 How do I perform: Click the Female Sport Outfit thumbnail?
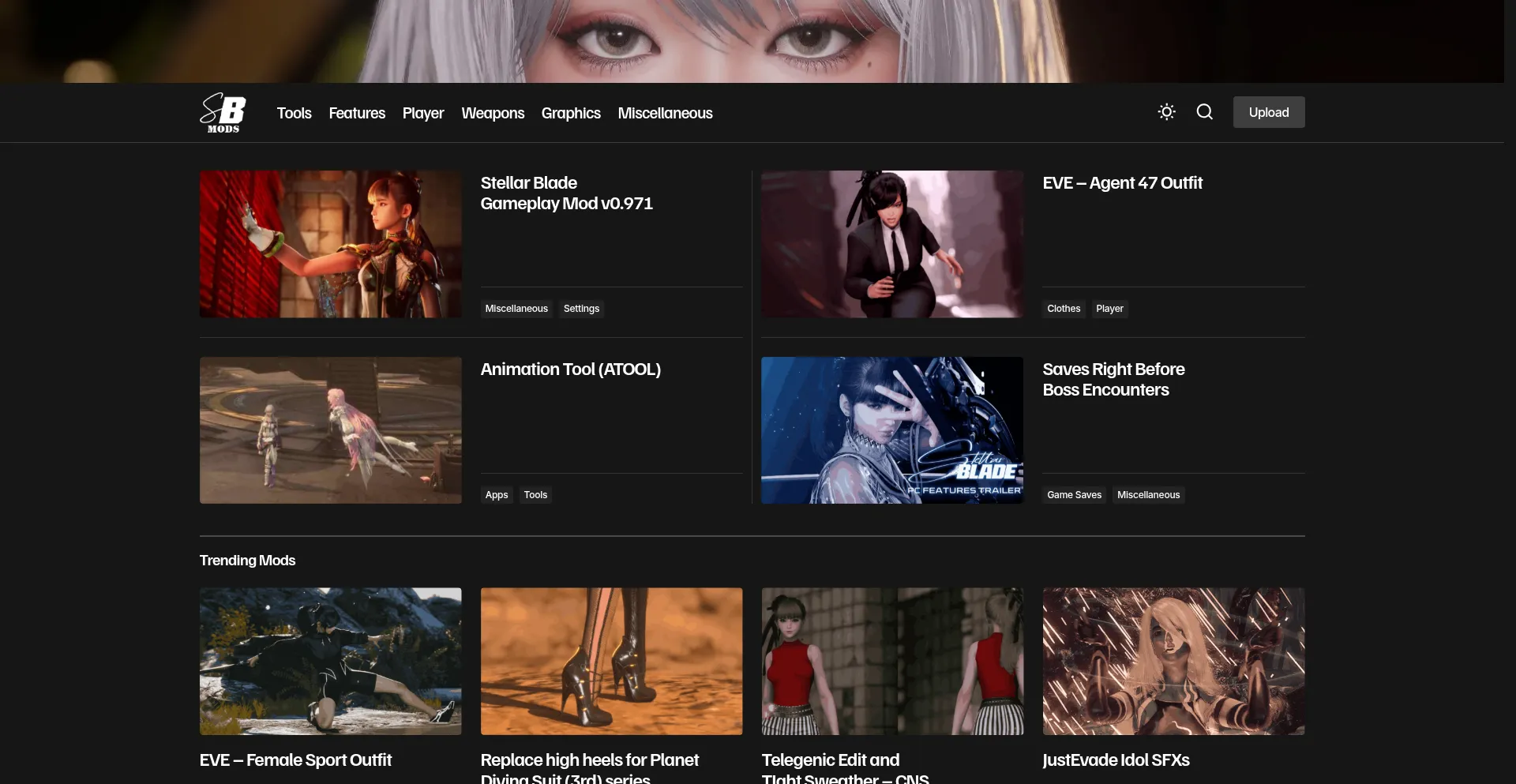pyautogui.click(x=330, y=661)
